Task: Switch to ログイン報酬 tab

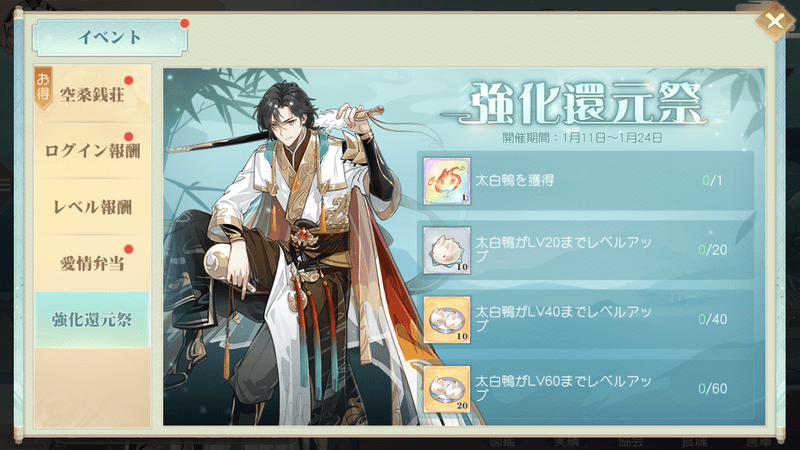Action: pyautogui.click(x=92, y=151)
